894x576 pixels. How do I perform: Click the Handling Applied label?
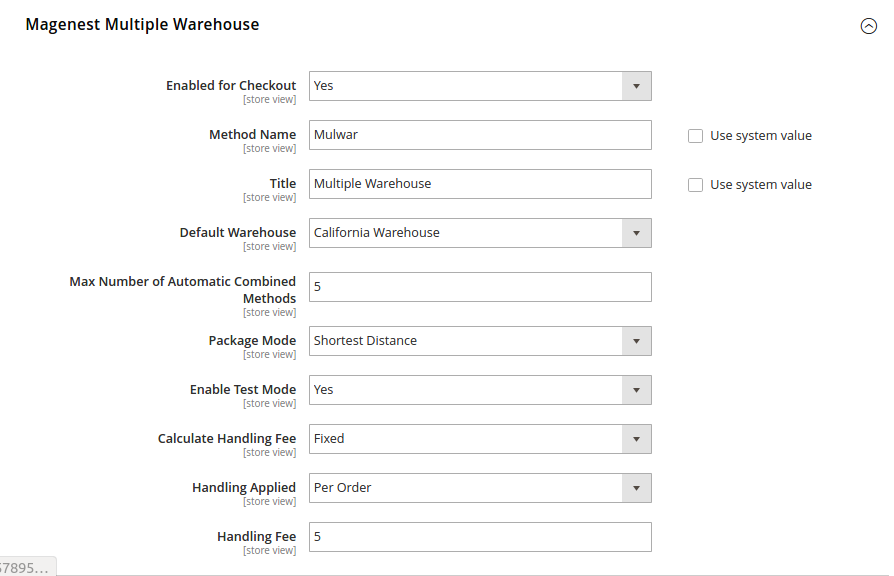244,488
